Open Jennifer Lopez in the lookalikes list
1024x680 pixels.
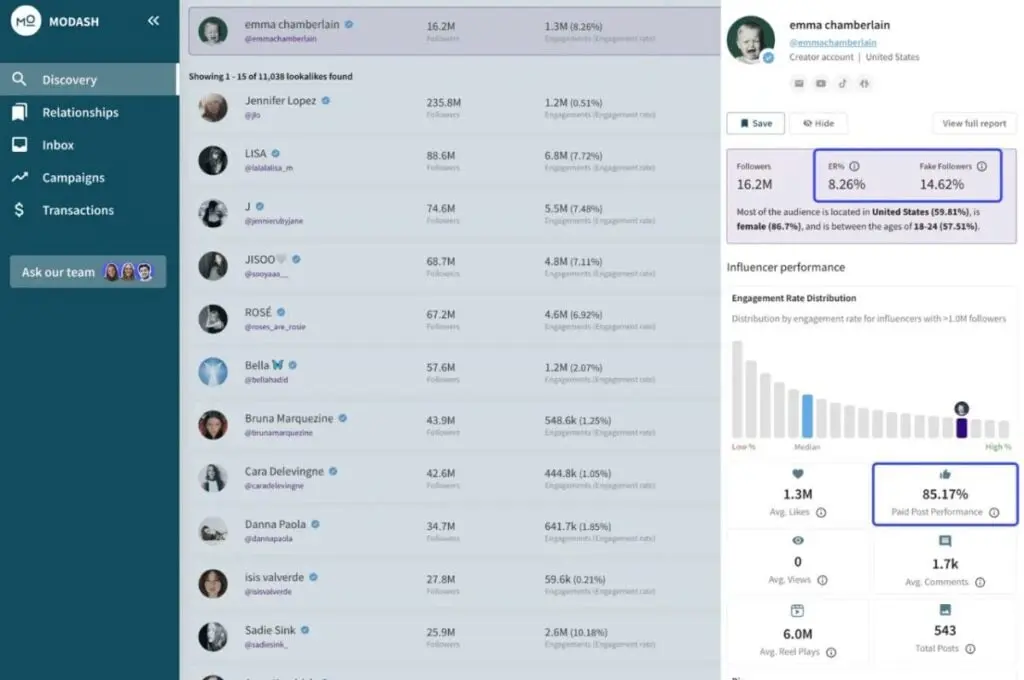455,108
